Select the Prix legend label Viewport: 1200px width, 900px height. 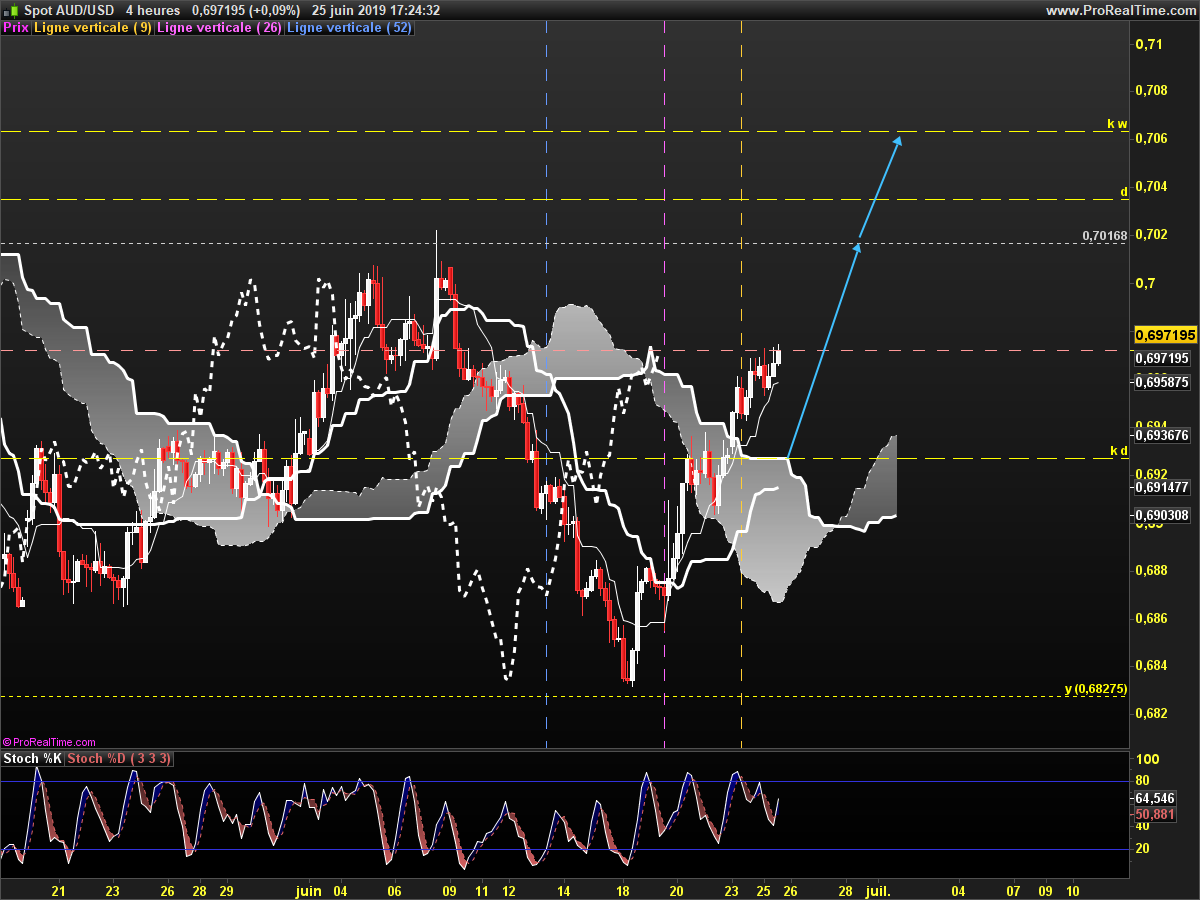click(16, 28)
